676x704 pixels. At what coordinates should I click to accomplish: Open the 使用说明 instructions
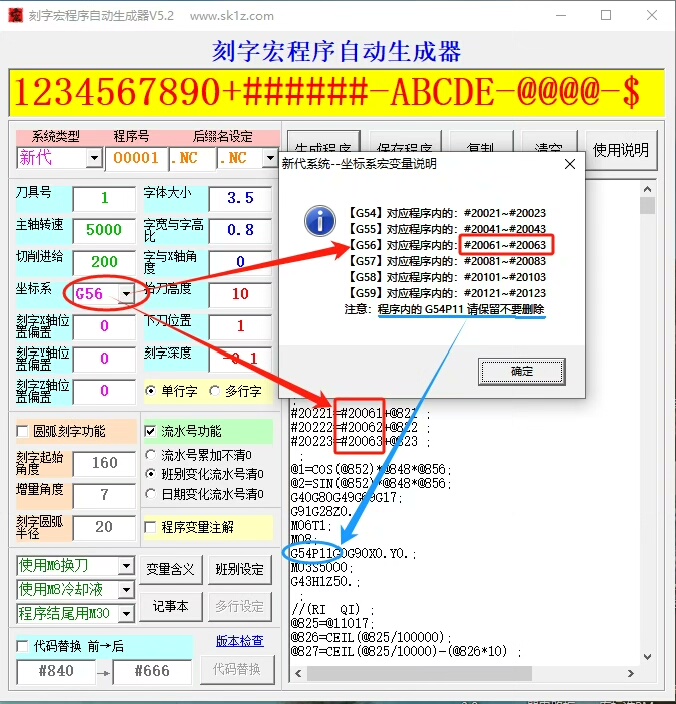(621, 150)
